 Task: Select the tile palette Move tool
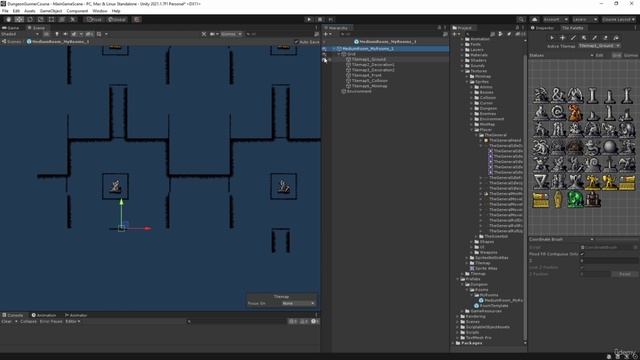click(x=562, y=38)
